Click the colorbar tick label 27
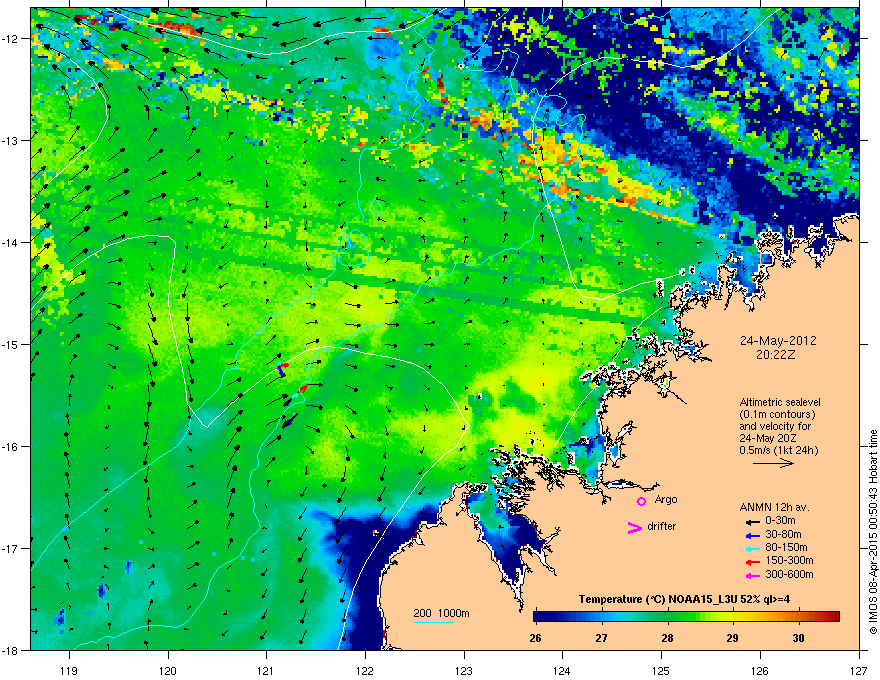This screenshot has width=880, height=680. point(601,638)
